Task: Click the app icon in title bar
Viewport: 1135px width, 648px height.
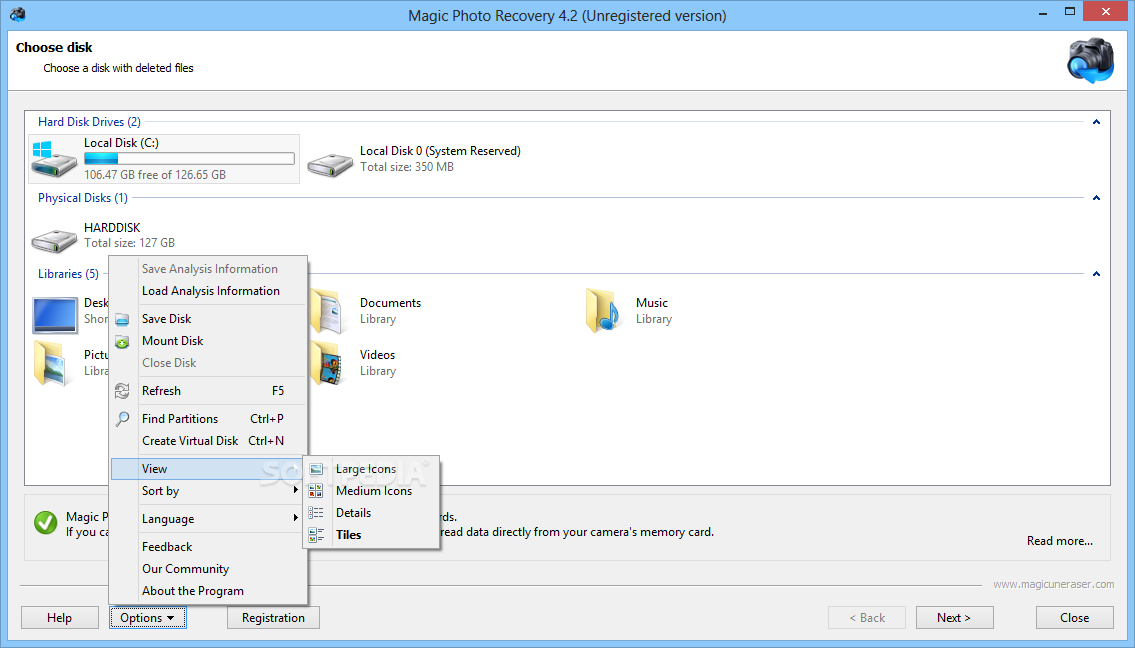Action: (x=18, y=14)
